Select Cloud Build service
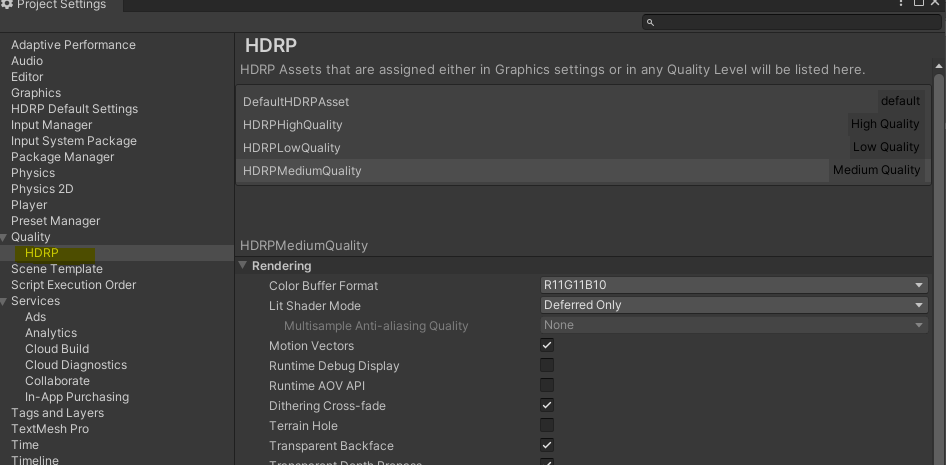Image resolution: width=946 pixels, height=465 pixels. [x=57, y=349]
